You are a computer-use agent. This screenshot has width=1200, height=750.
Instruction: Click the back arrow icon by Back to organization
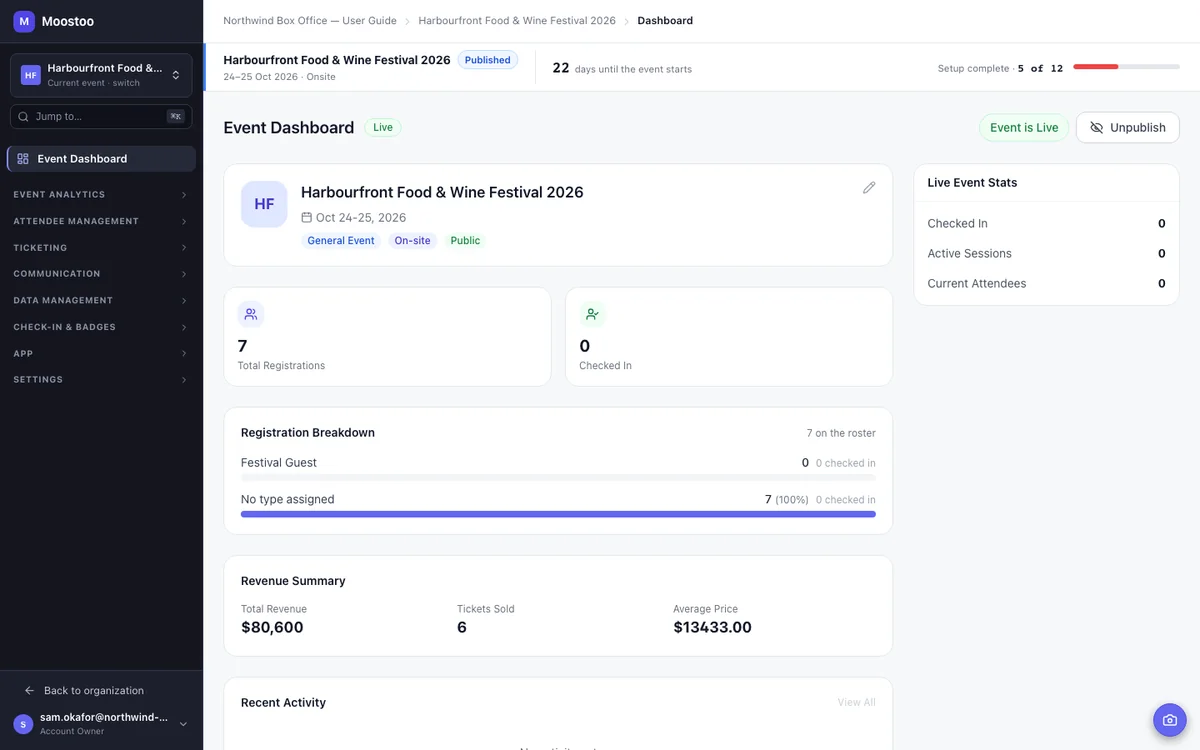30,691
